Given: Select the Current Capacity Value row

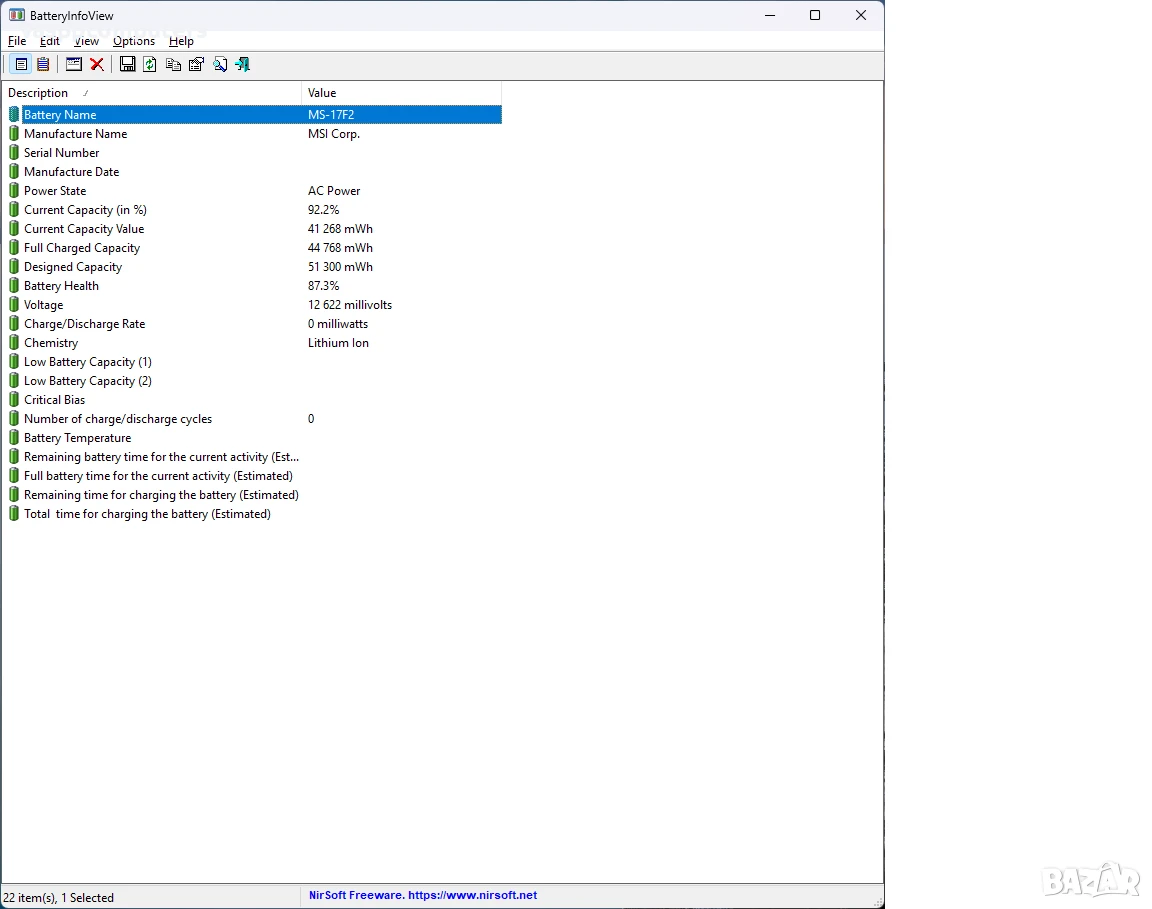Looking at the screenshot, I should pos(254,229).
